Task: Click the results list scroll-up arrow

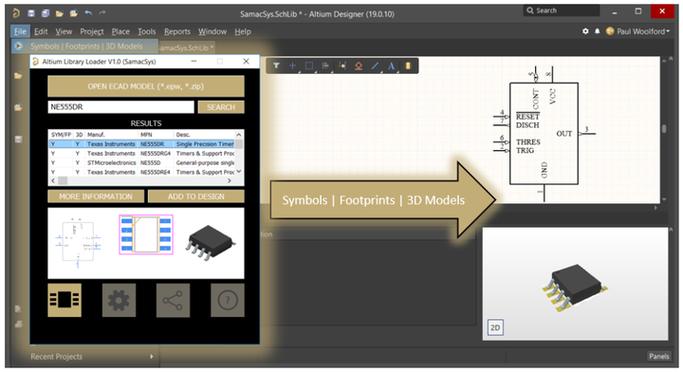Action: 239,135
